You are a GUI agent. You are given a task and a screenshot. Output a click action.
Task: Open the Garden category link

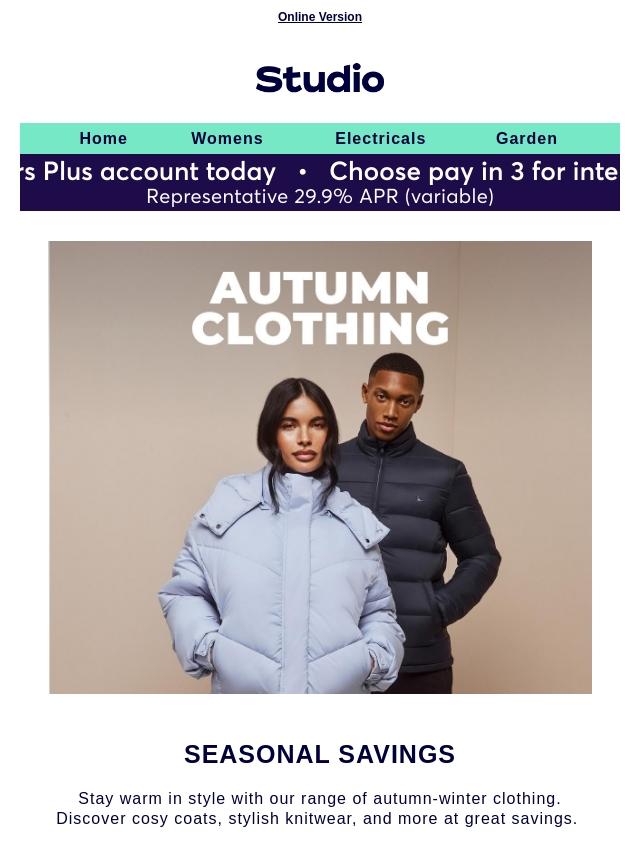click(x=527, y=138)
